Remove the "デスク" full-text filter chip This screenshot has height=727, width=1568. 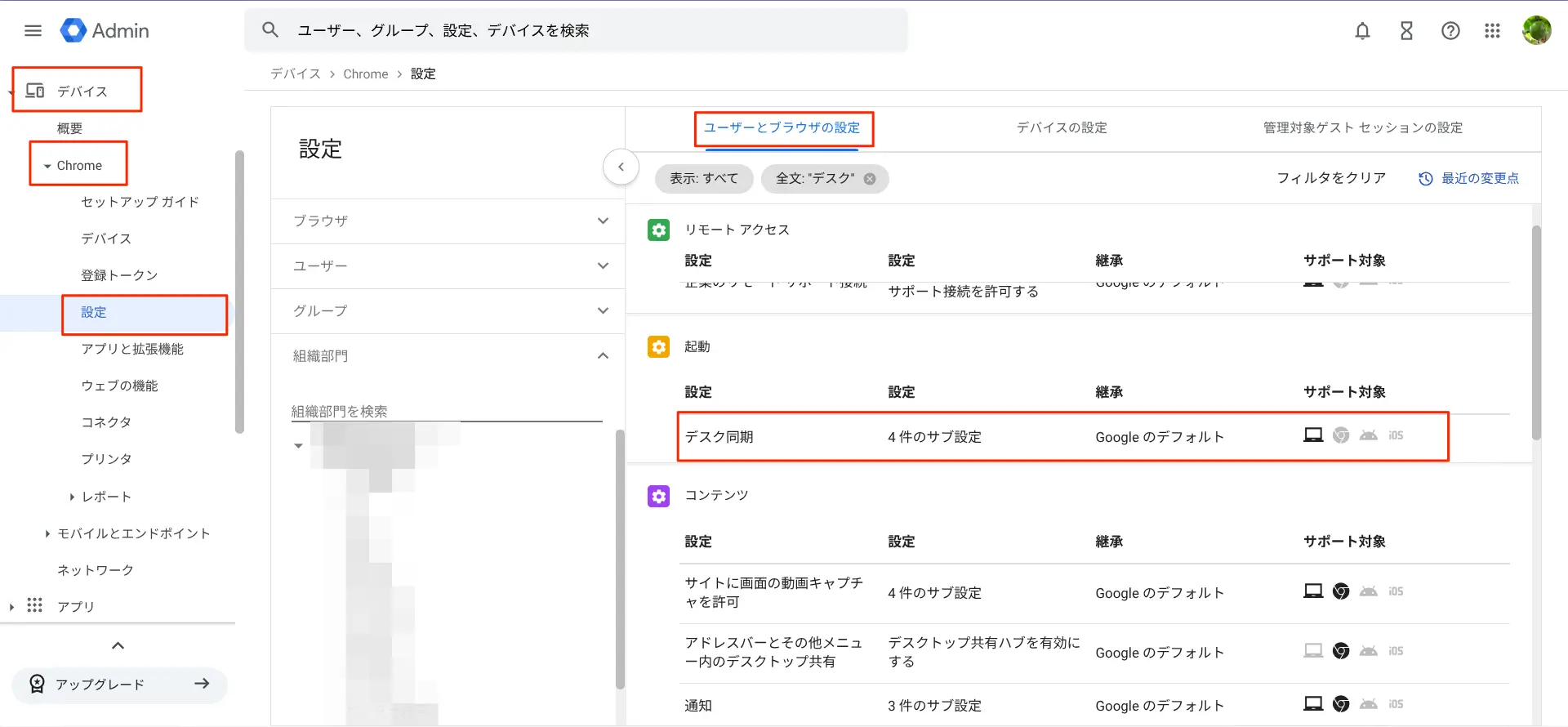(870, 179)
